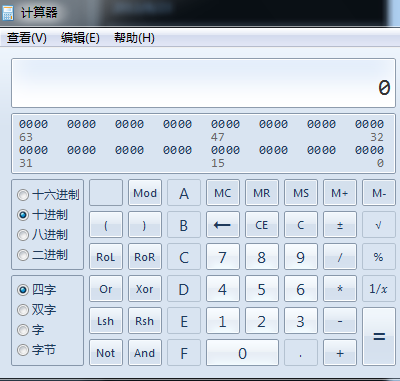The image size is (400, 381).
Task: Click the multiply asterisk button
Action: coord(340,289)
